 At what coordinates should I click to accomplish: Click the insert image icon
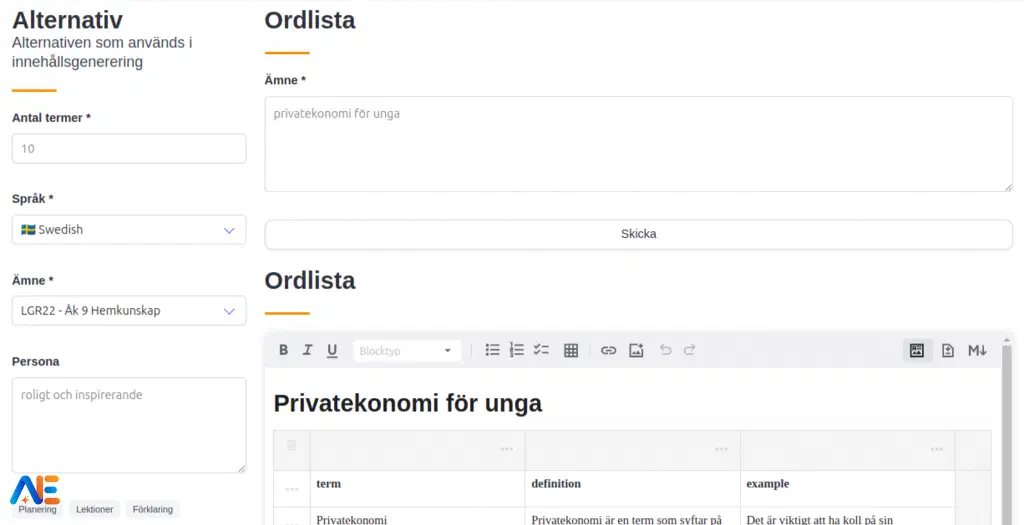(x=636, y=351)
